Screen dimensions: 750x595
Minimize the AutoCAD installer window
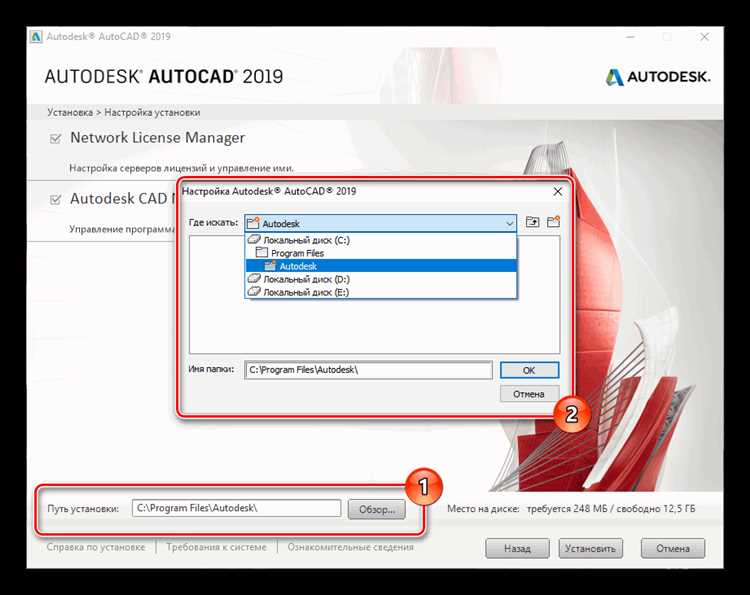pyautogui.click(x=630, y=37)
